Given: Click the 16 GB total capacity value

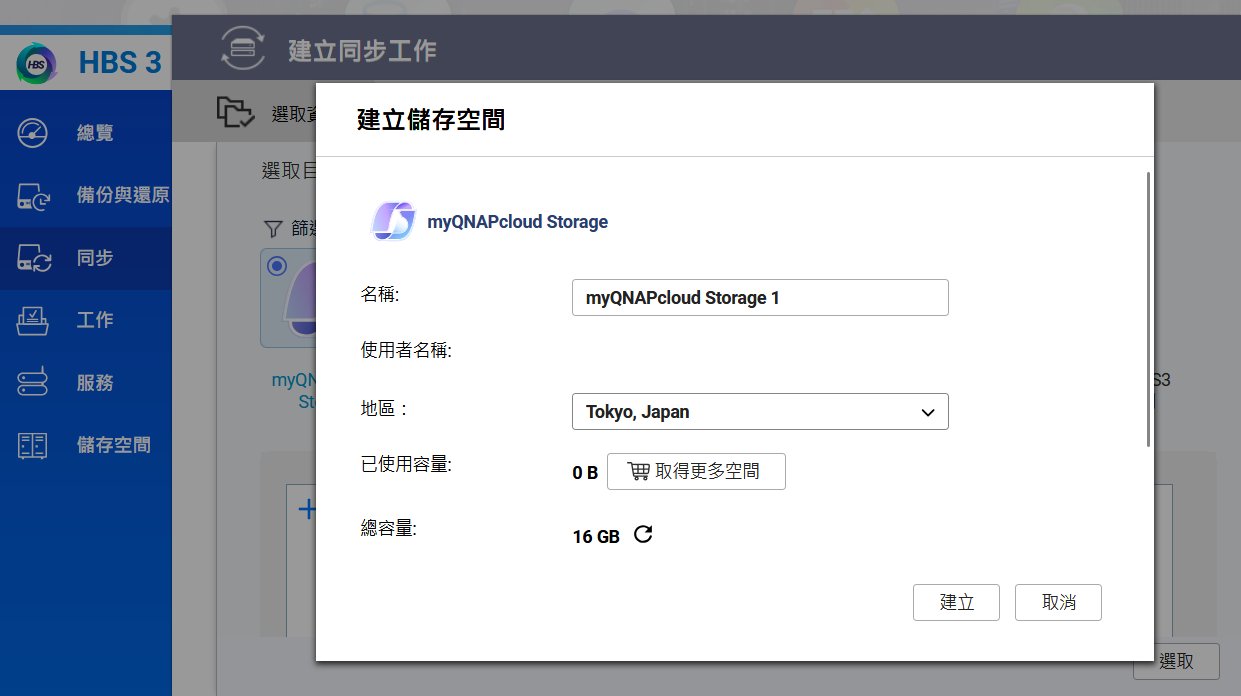Looking at the screenshot, I should click(596, 537).
